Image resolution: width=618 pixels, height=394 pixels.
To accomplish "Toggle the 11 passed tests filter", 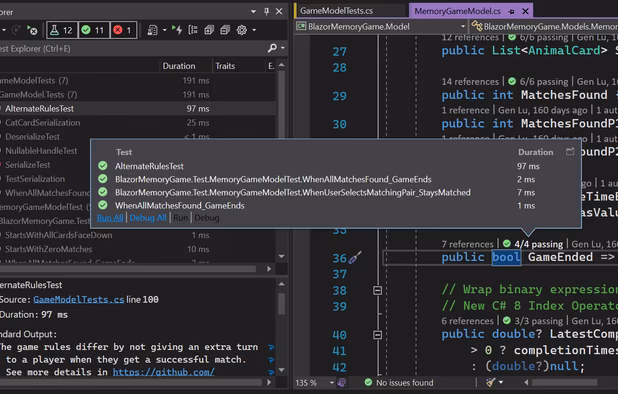I will 93,30.
